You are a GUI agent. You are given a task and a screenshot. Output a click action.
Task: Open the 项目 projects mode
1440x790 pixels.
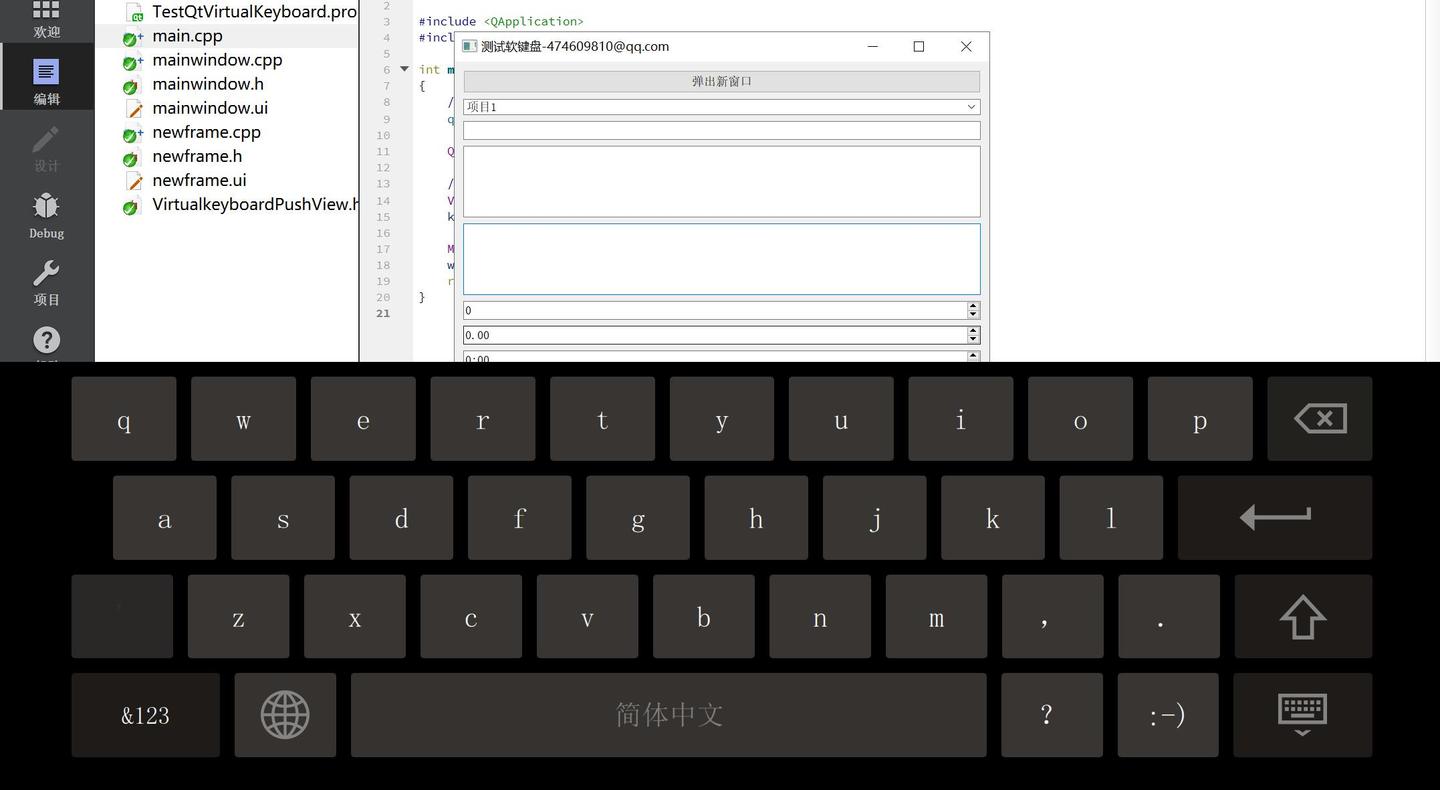pyautogui.click(x=46, y=281)
